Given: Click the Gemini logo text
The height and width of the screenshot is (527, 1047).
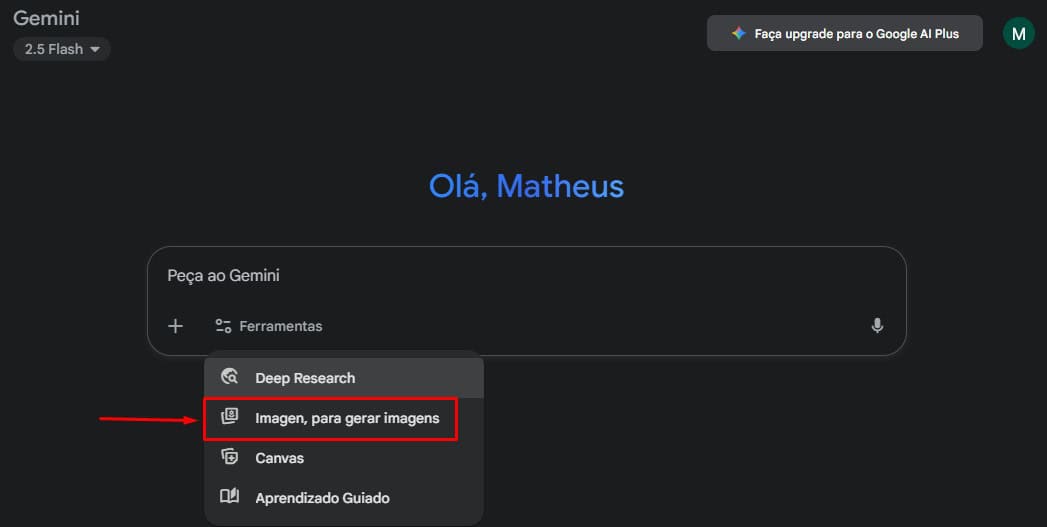Looking at the screenshot, I should click(46, 18).
